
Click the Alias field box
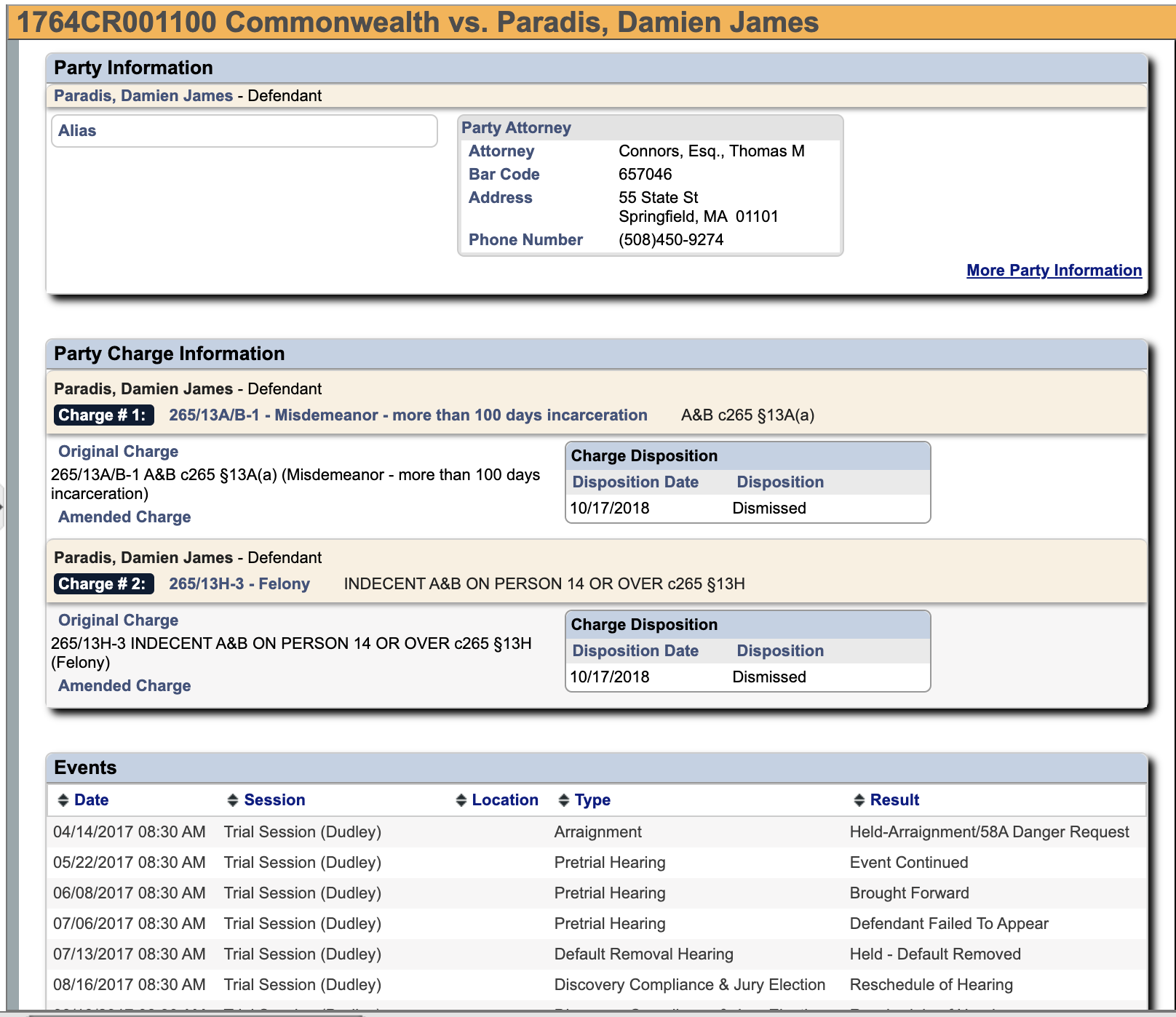coord(244,131)
